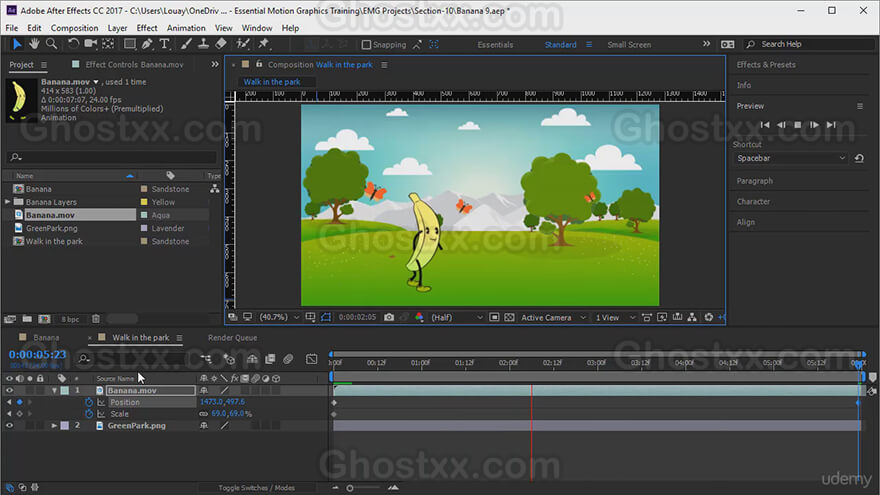Toggle the Scale constrain proportions link

click(x=204, y=414)
